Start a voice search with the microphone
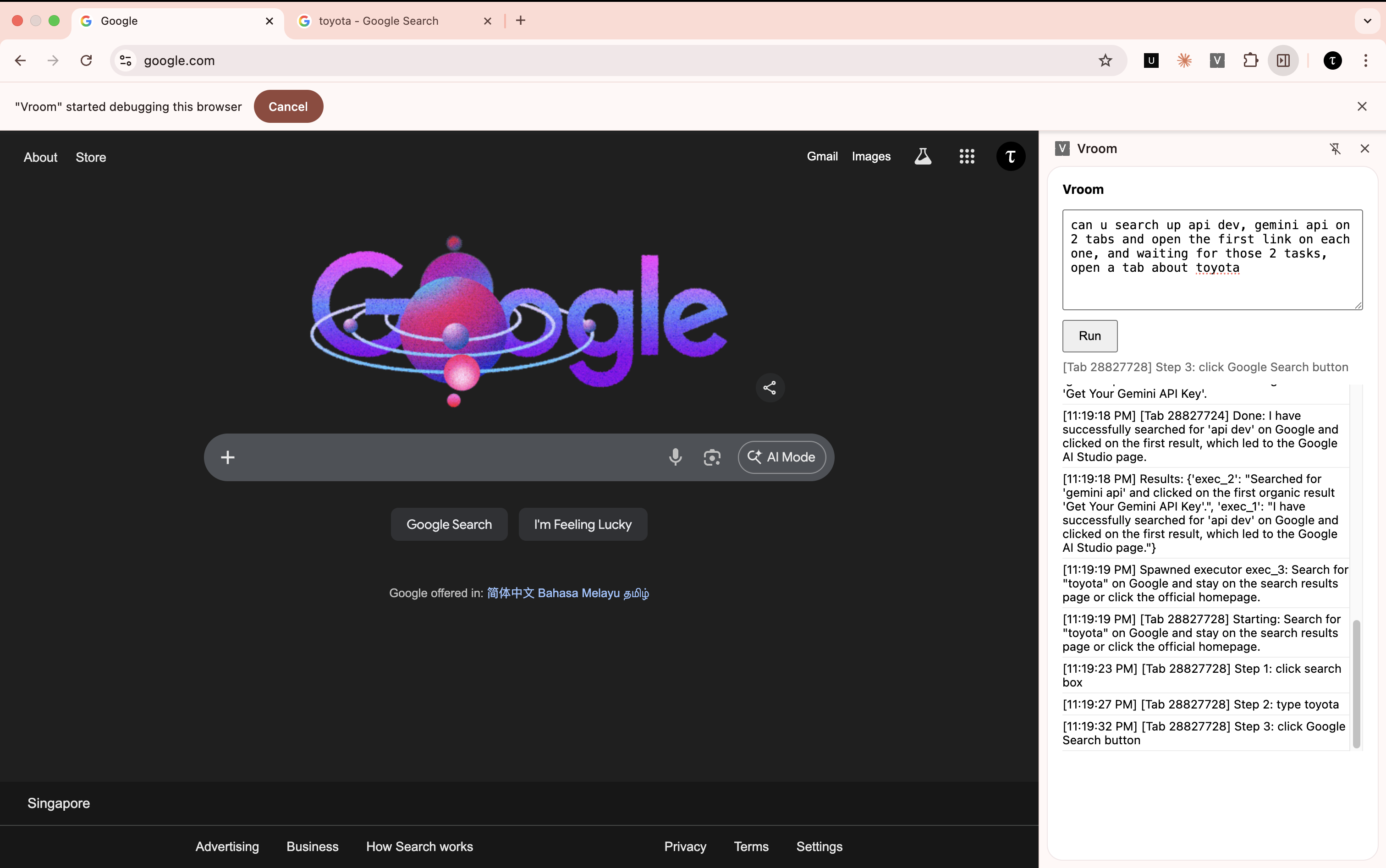 [x=676, y=457]
